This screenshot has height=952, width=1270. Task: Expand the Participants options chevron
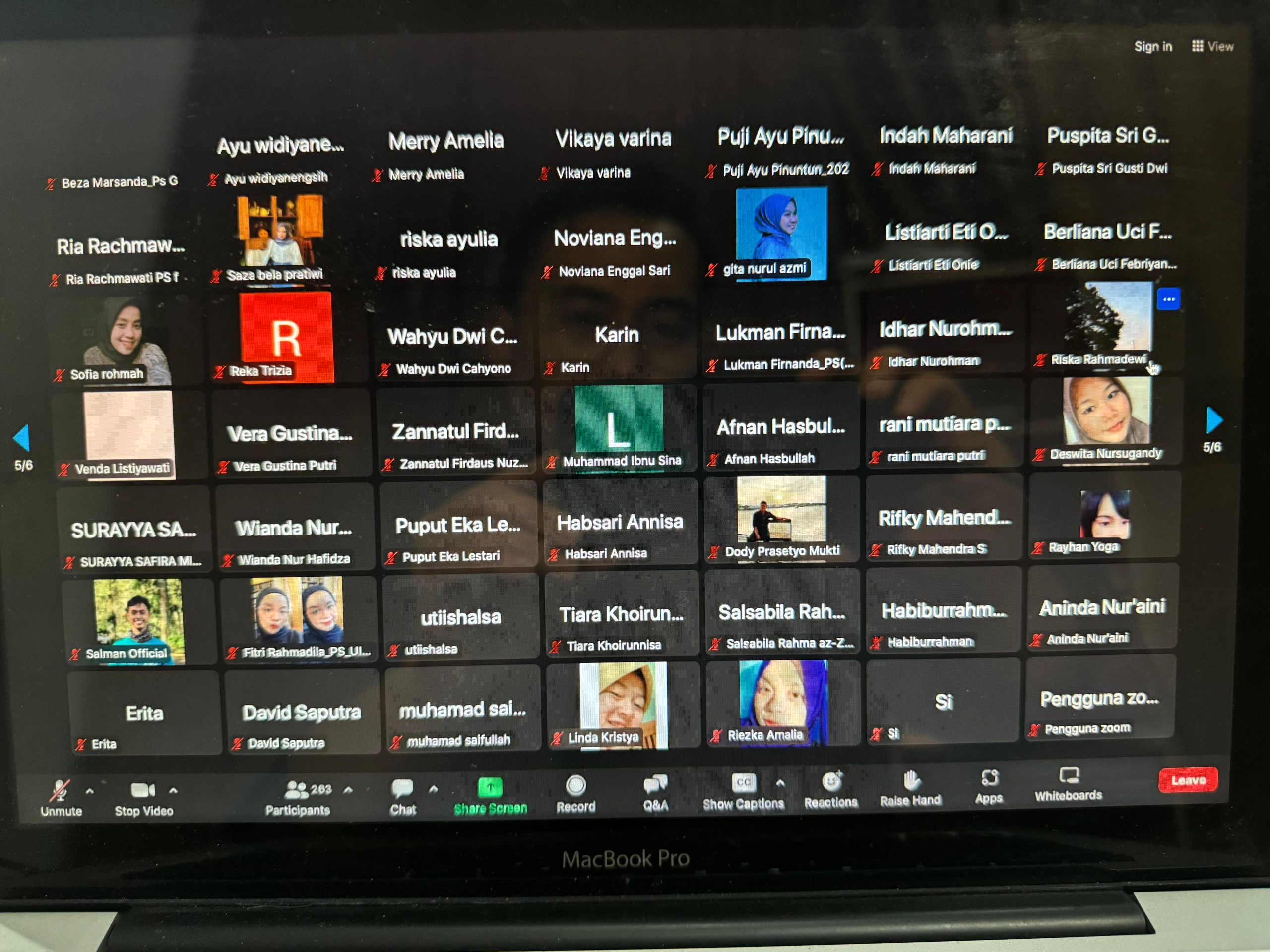pyautogui.click(x=348, y=789)
